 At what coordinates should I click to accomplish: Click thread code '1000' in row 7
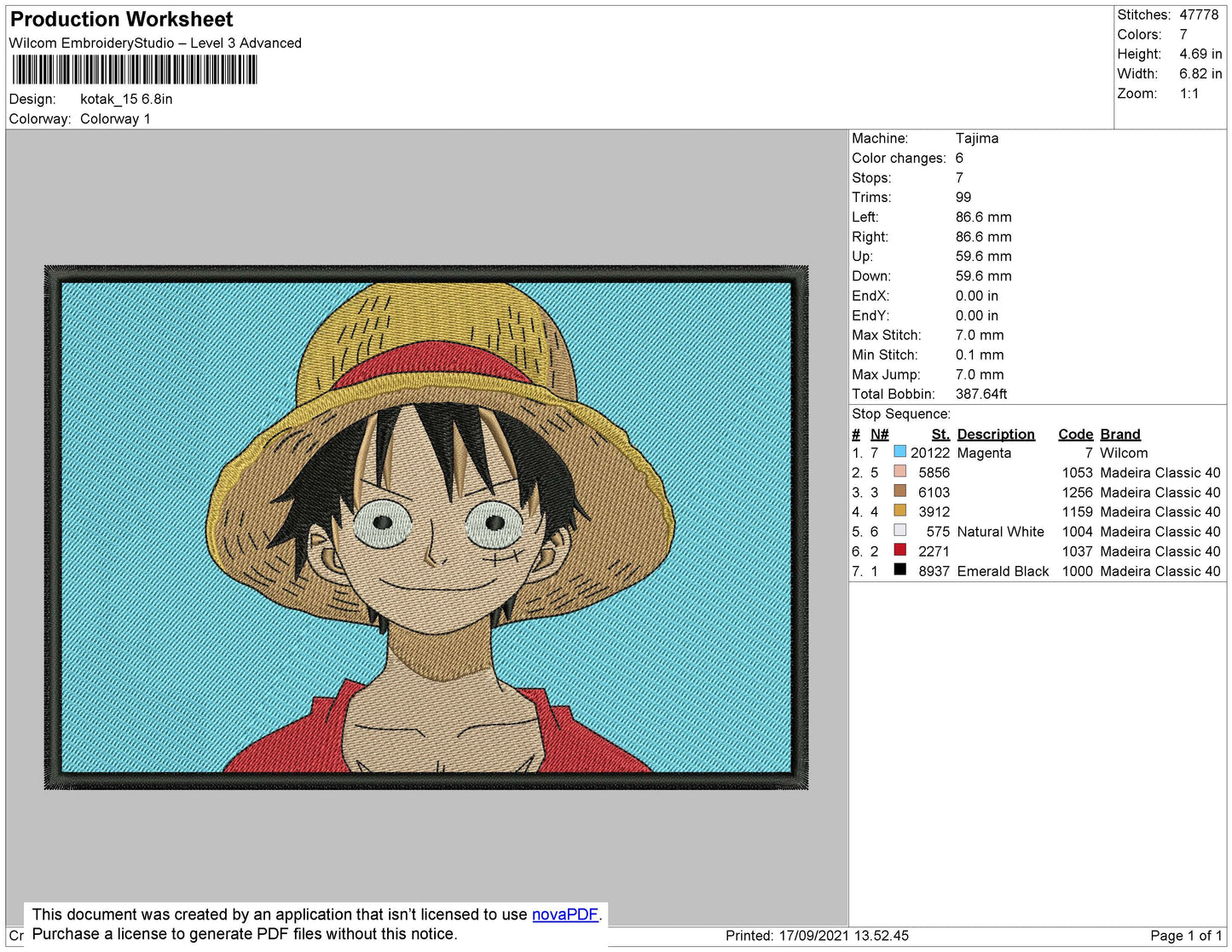1077,571
